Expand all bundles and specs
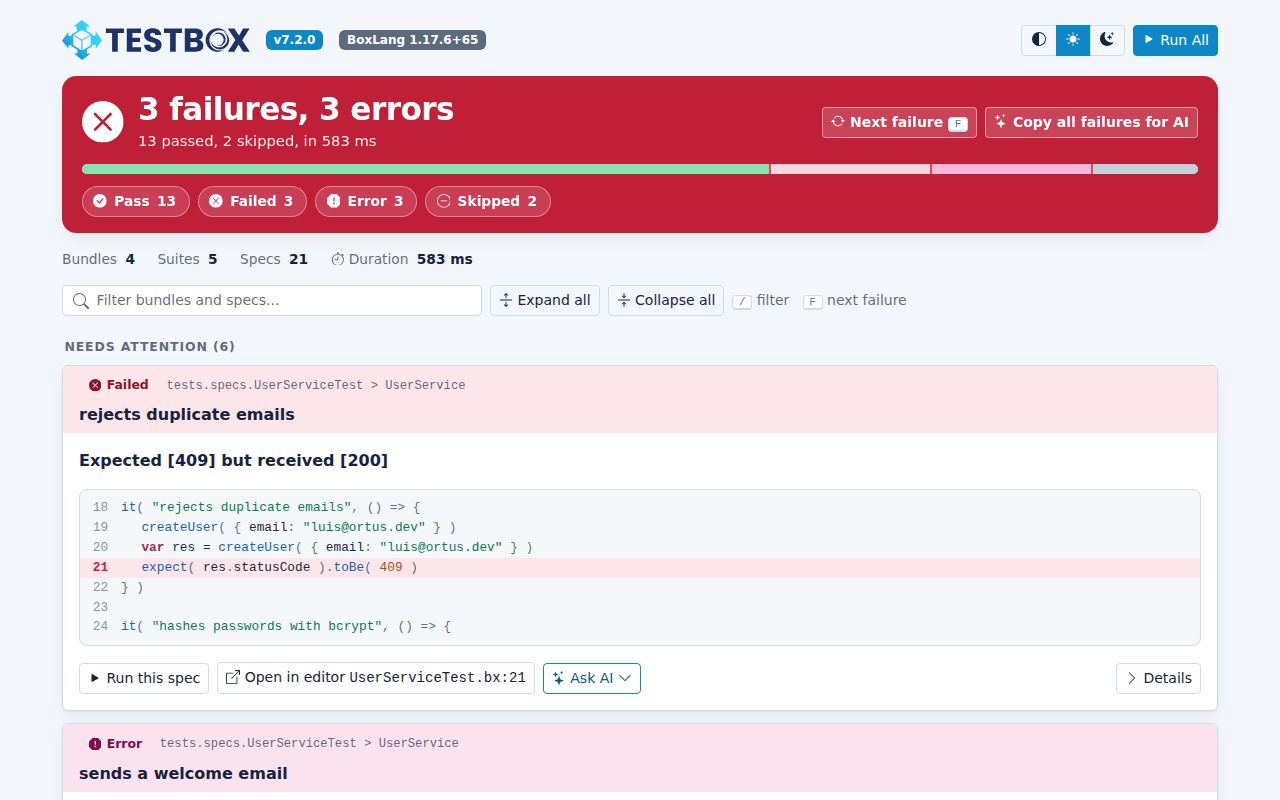The width and height of the screenshot is (1280, 800). click(x=545, y=300)
